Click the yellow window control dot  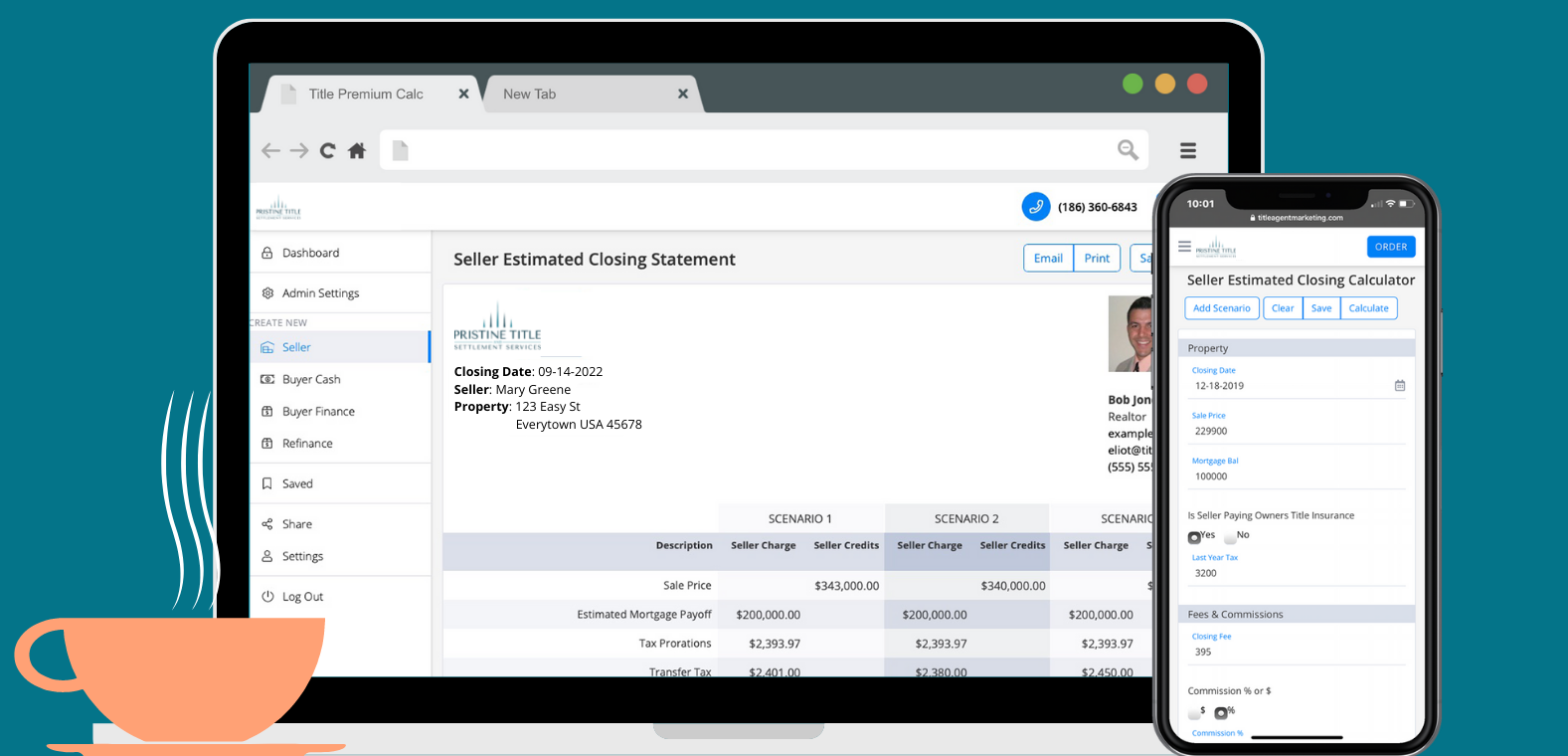[x=1165, y=84]
